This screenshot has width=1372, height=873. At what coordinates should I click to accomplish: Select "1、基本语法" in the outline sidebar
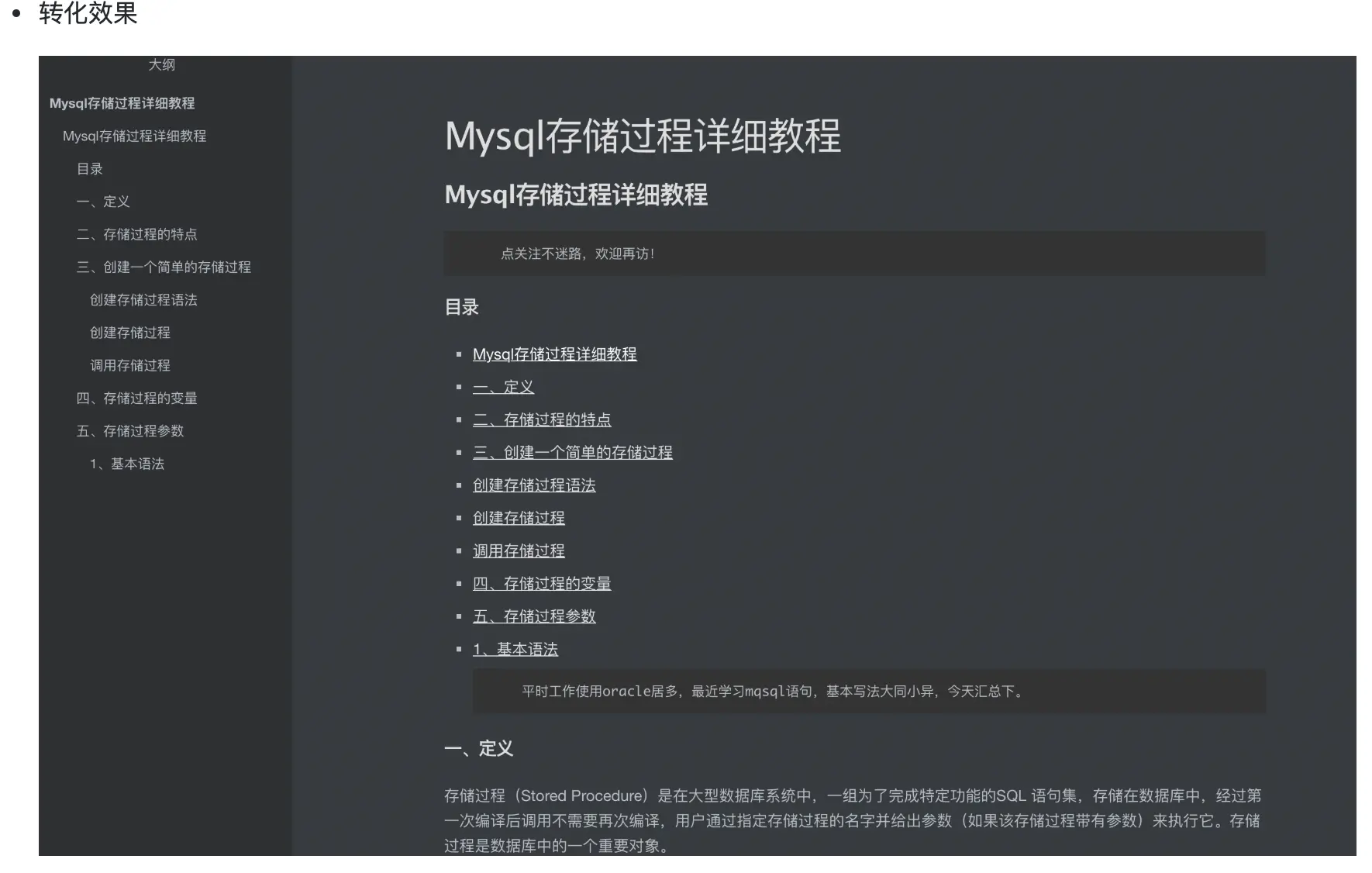click(126, 464)
